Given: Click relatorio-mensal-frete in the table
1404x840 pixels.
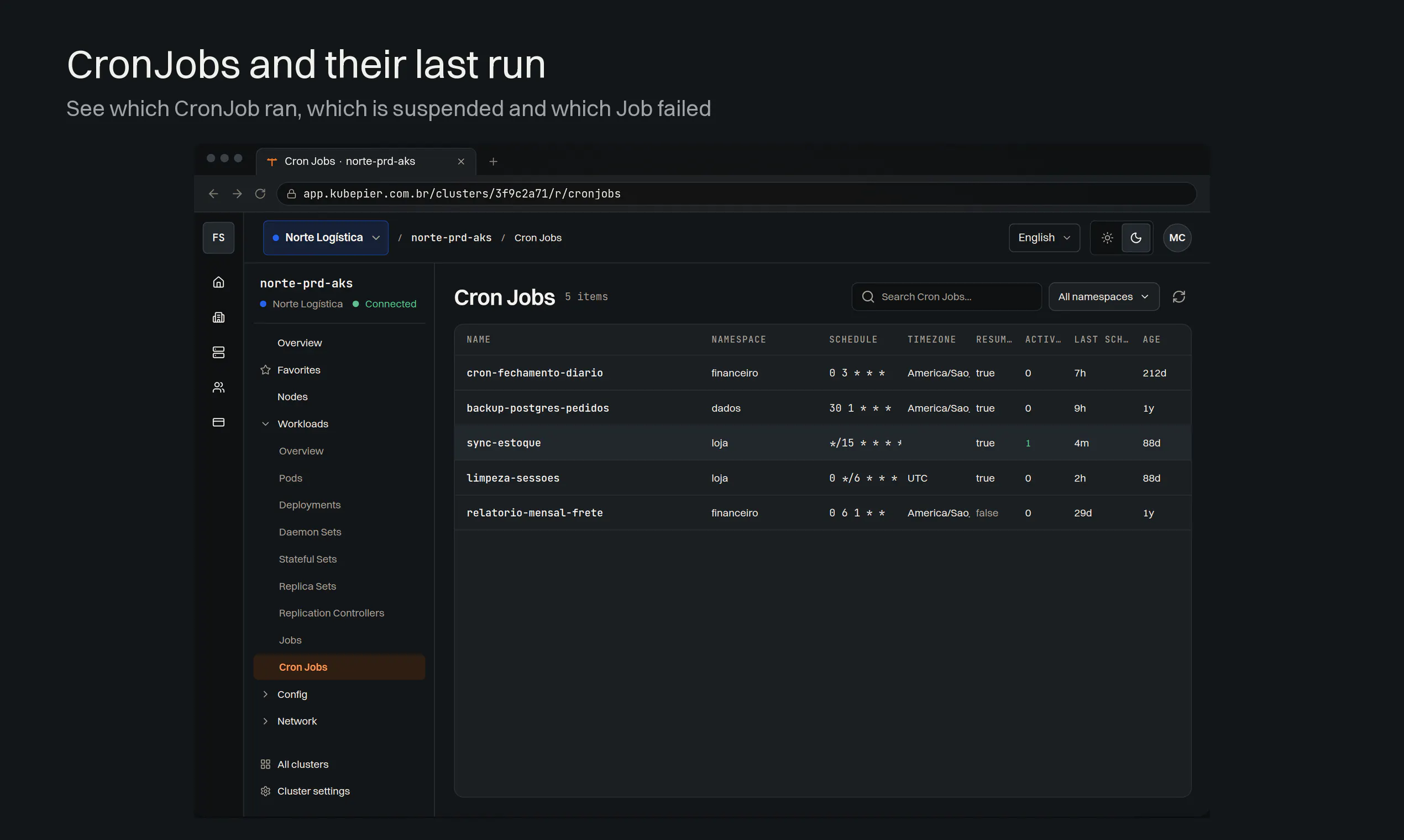Looking at the screenshot, I should click(535, 513).
